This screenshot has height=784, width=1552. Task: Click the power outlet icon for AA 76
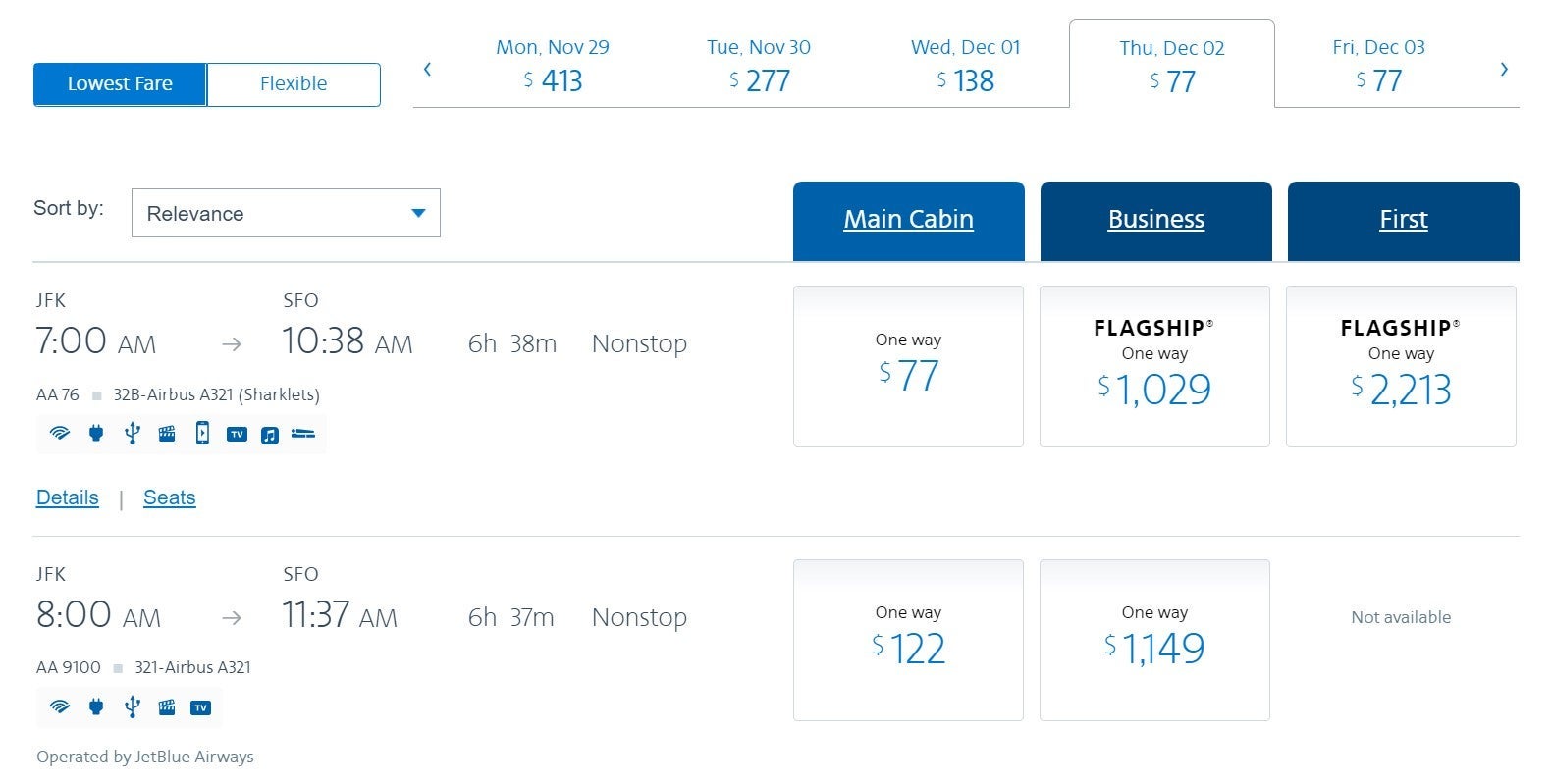[x=96, y=434]
